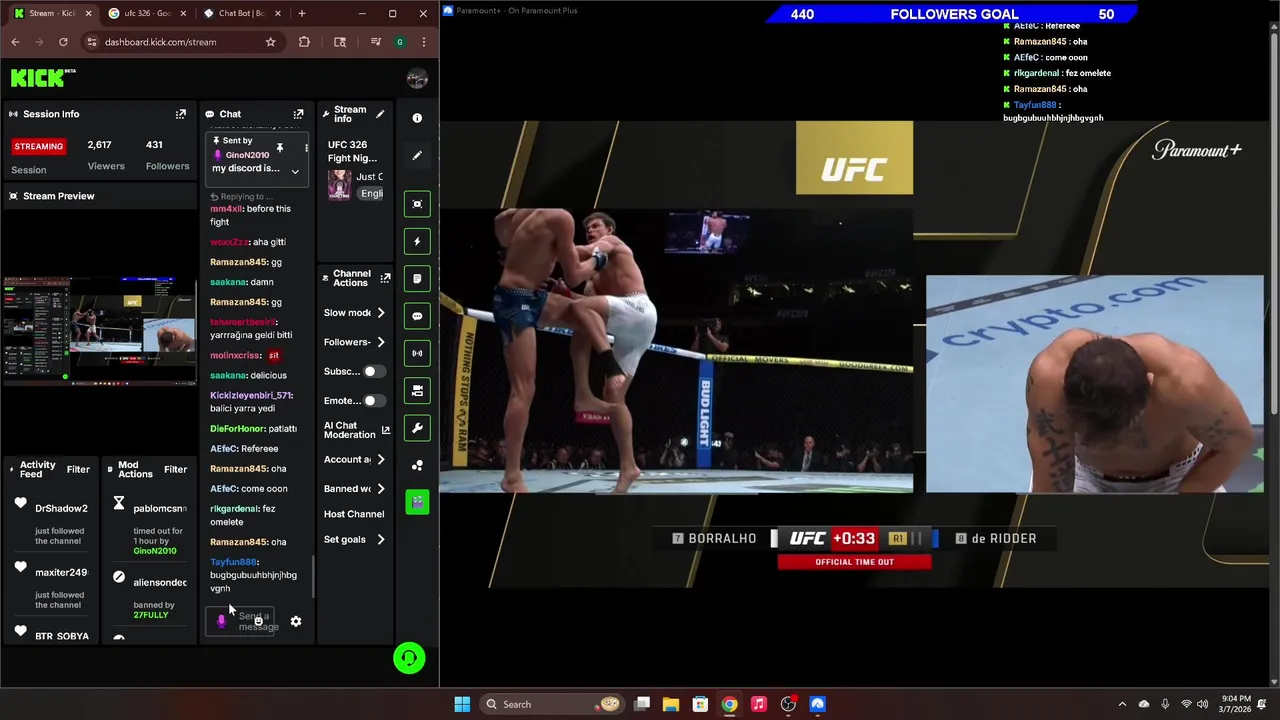Open Microsoft Store from taskbar
Image resolution: width=1280 pixels, height=720 pixels.
[x=700, y=704]
